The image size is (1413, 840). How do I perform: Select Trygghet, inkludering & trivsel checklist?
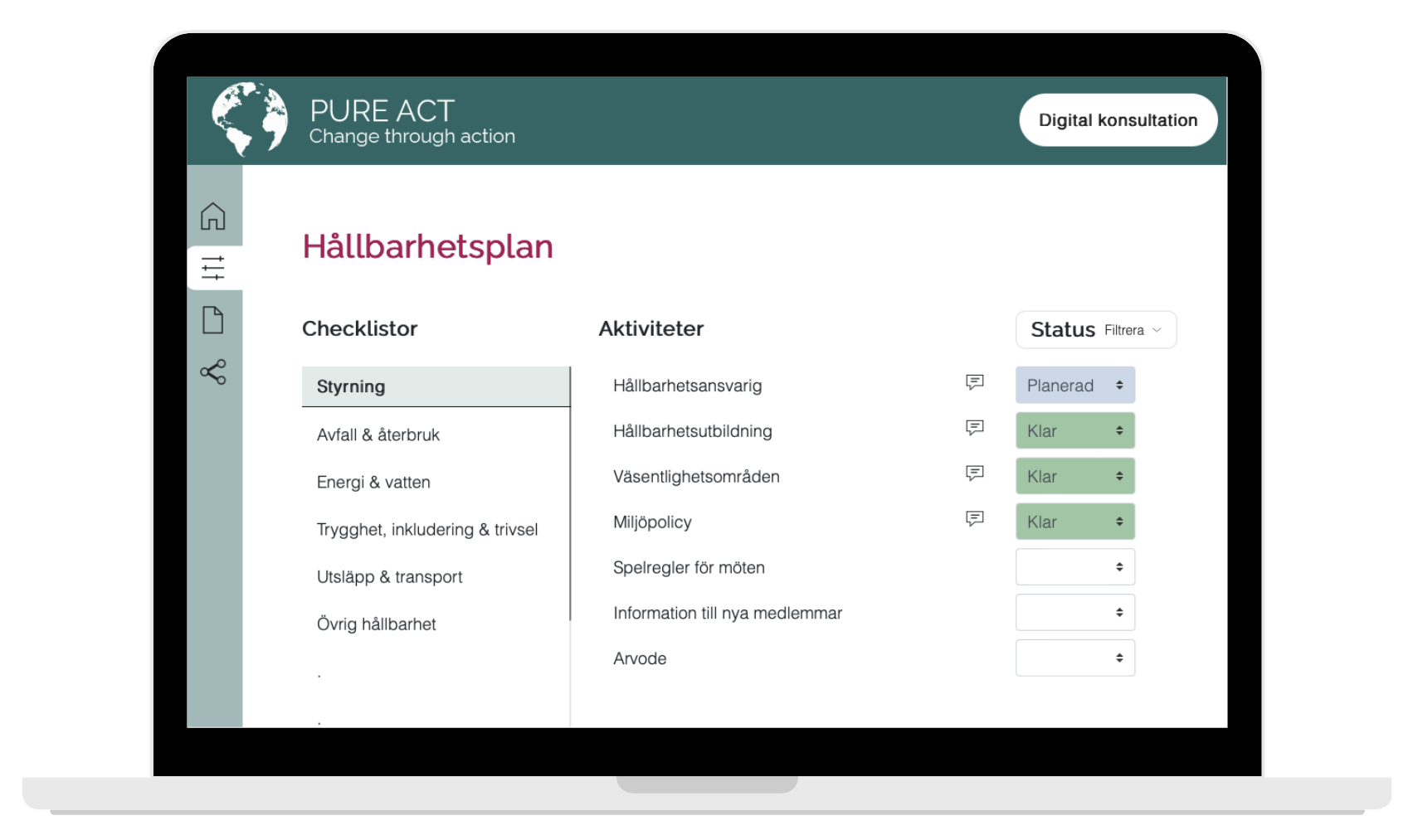(x=427, y=529)
